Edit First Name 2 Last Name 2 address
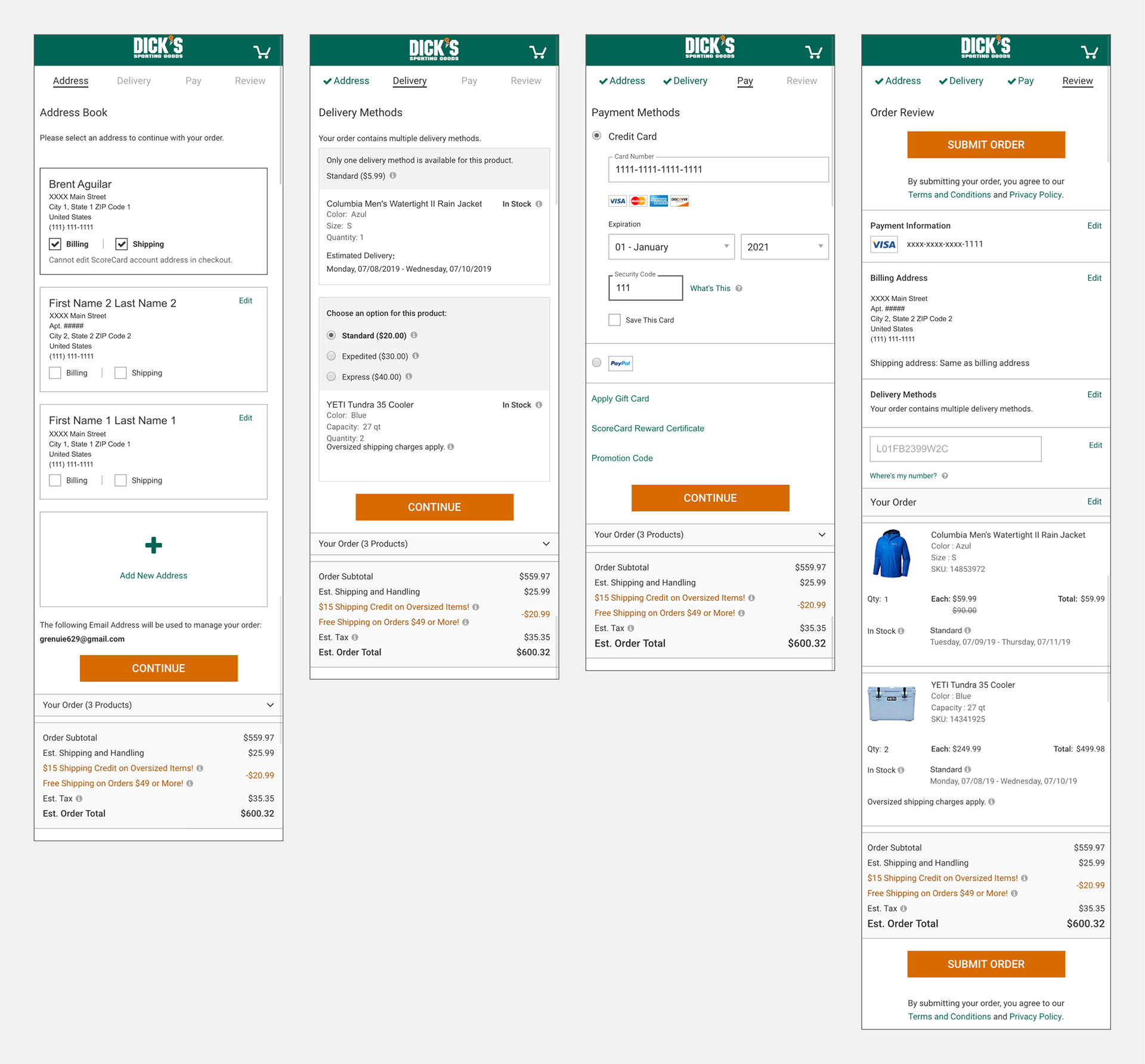The width and height of the screenshot is (1145, 1064). pyautogui.click(x=246, y=300)
